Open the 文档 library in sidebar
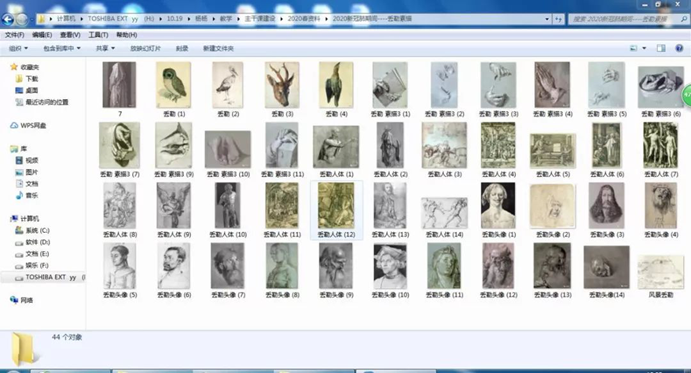 pos(26,184)
